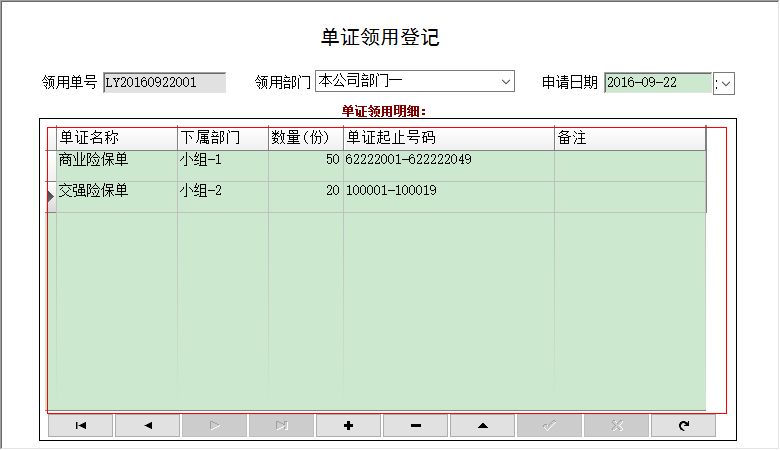Image resolution: width=780 pixels, height=450 pixels.
Task: Click row indicator of 交强险保单 row
Action: coord(51,197)
